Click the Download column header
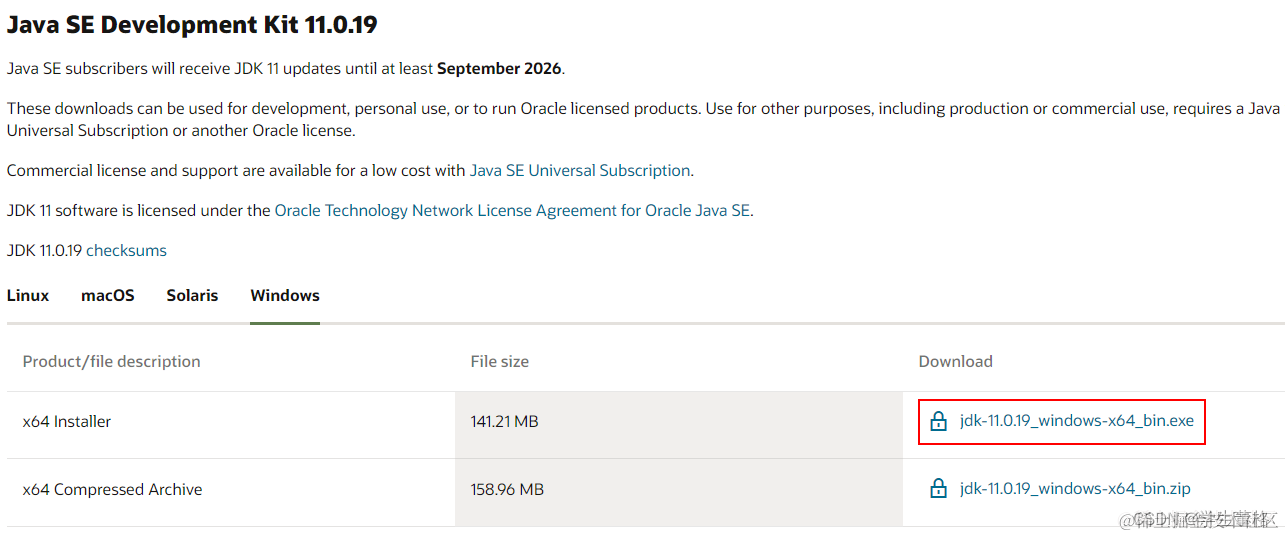The image size is (1285, 537). 955,361
